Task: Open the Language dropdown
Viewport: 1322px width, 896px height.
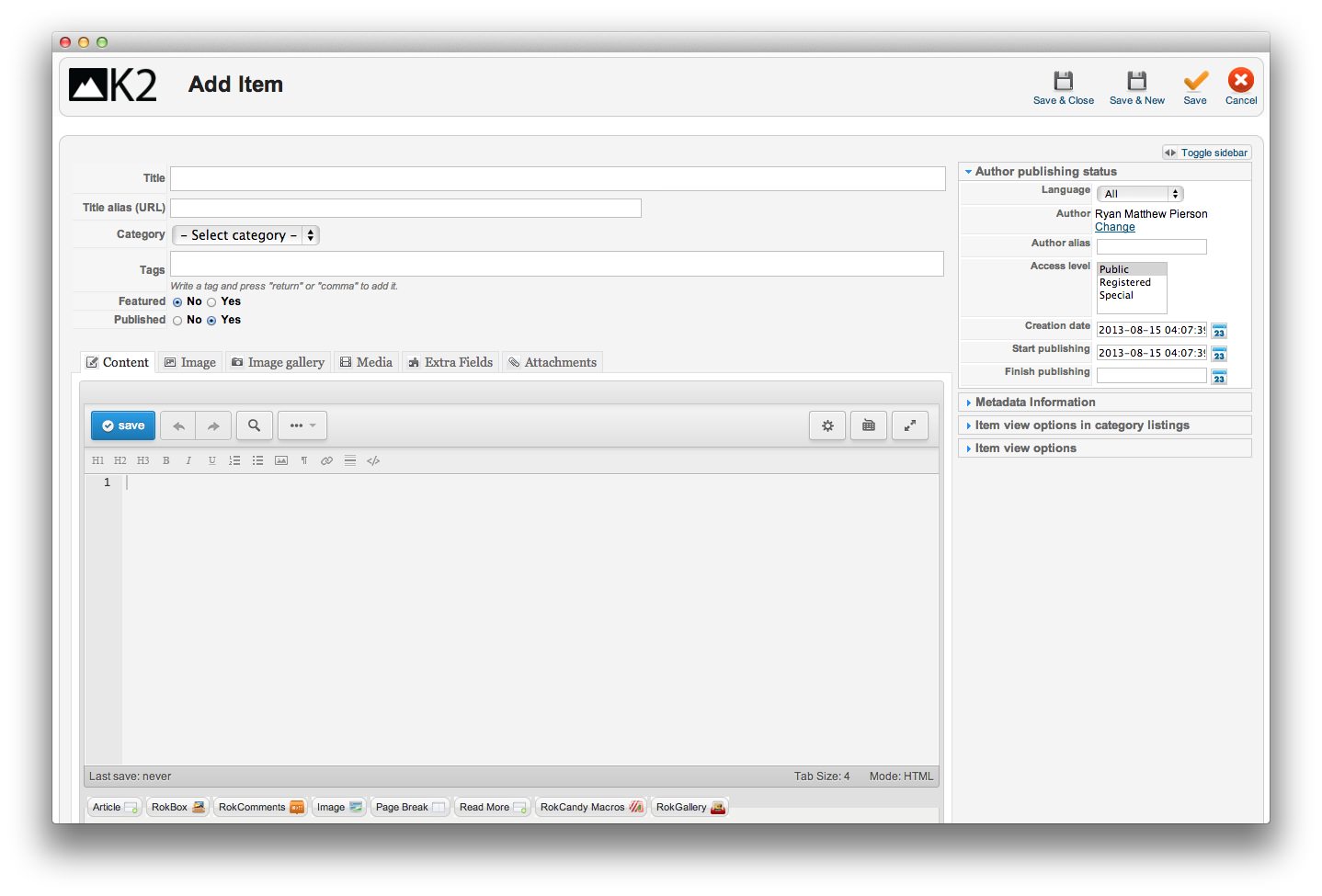Action: pyautogui.click(x=1139, y=194)
